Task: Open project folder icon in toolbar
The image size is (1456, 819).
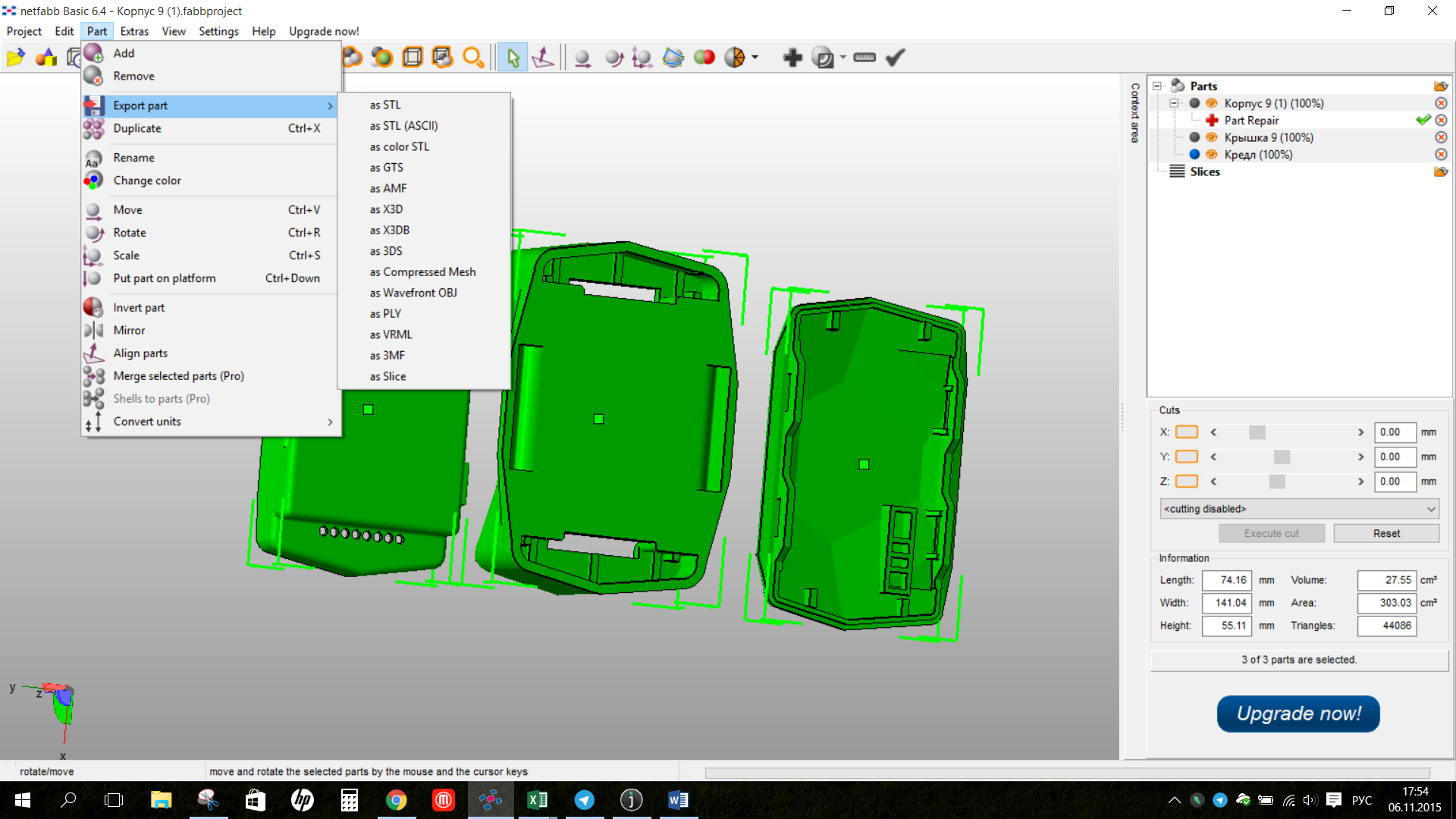Action: 15,57
